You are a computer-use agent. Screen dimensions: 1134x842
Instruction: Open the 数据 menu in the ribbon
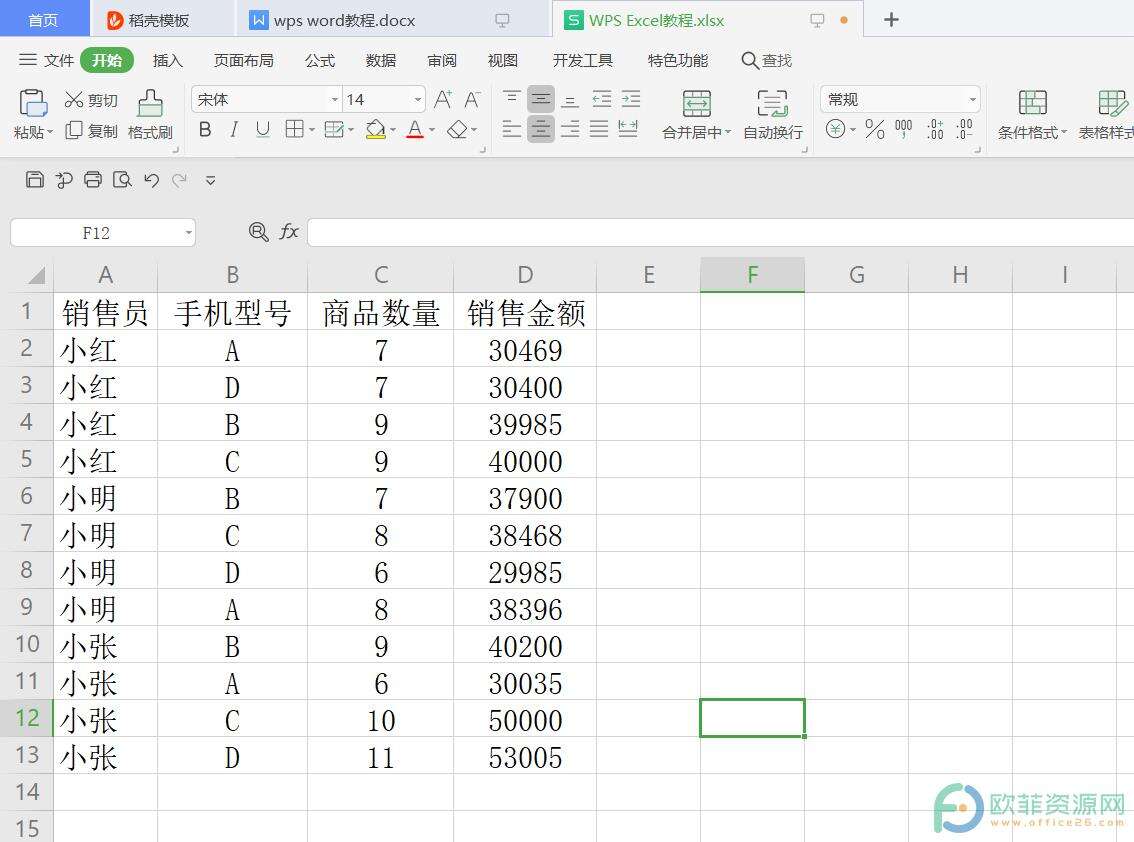(379, 60)
